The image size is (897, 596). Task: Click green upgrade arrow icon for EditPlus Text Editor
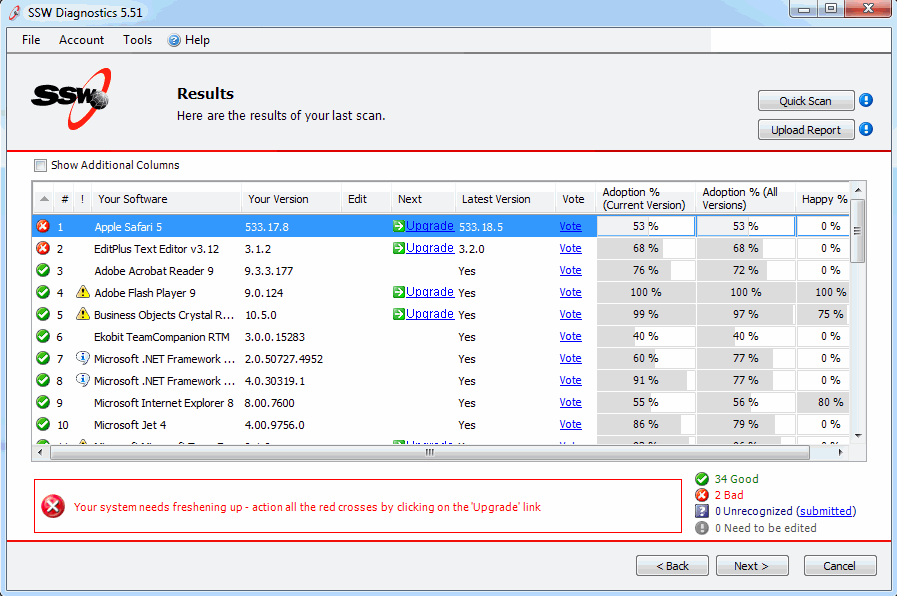pyautogui.click(x=399, y=248)
